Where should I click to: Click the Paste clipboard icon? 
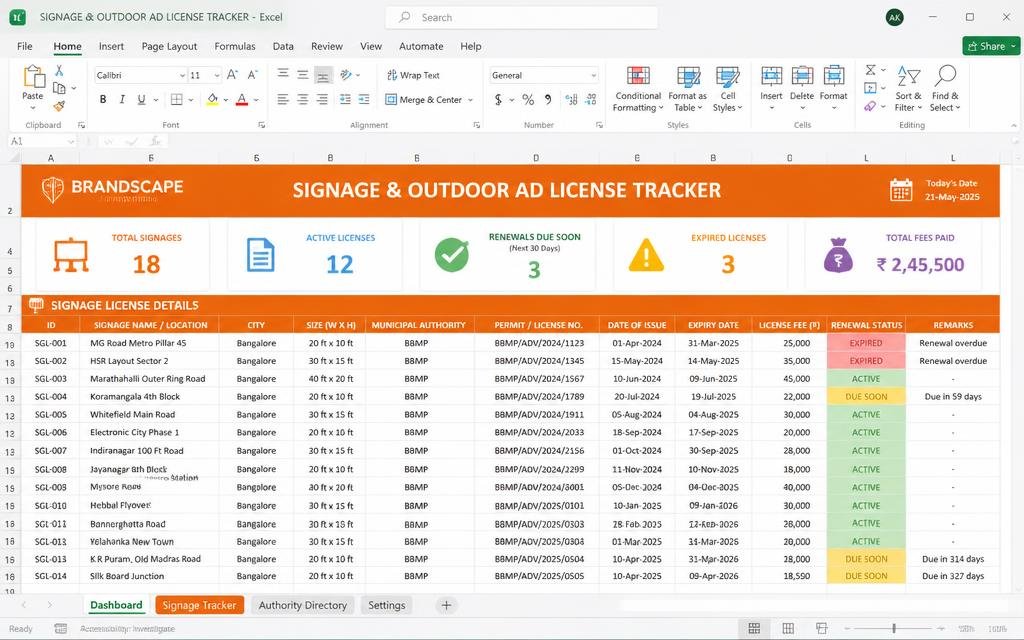(33, 77)
